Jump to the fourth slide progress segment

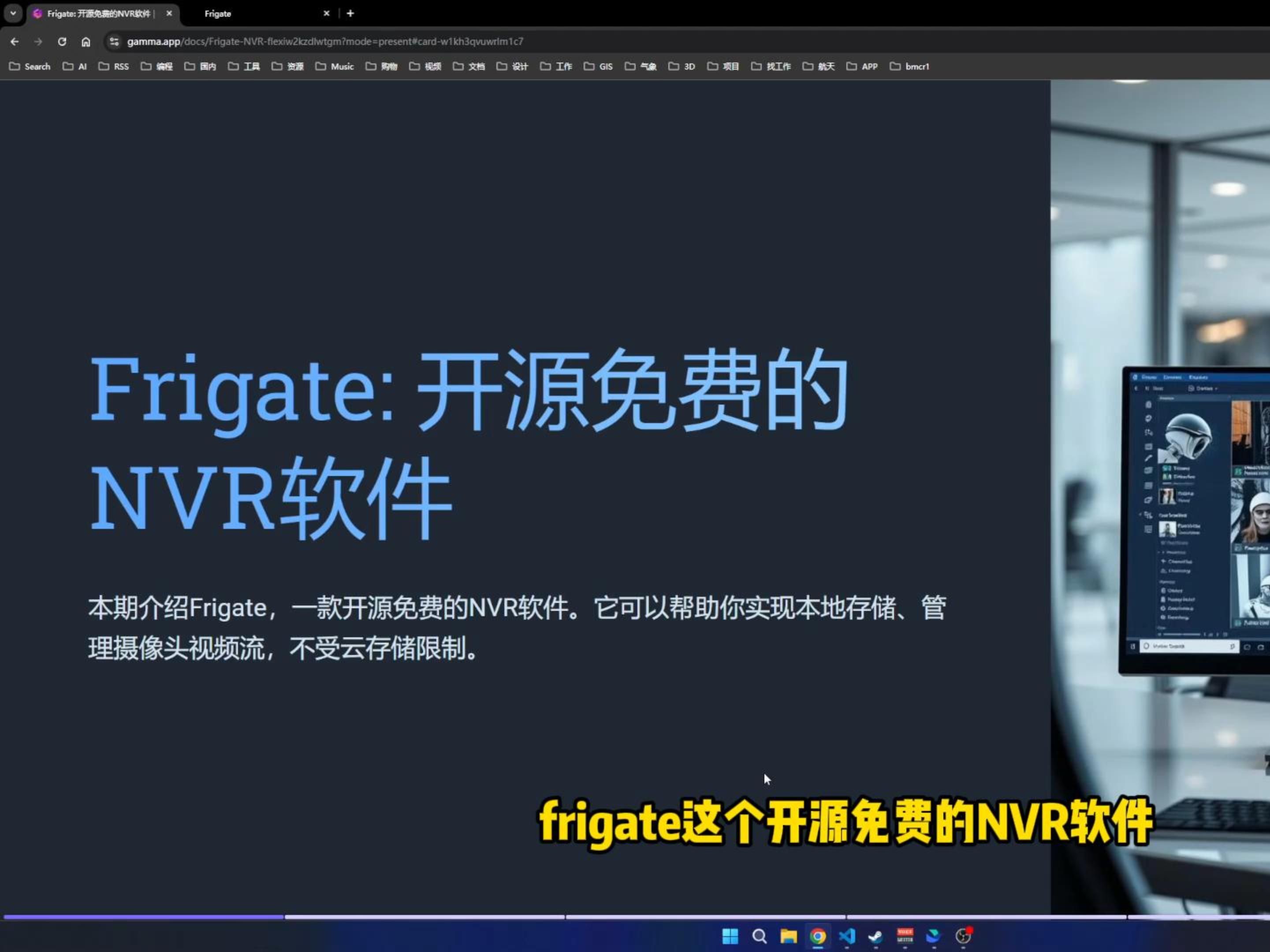click(x=987, y=917)
